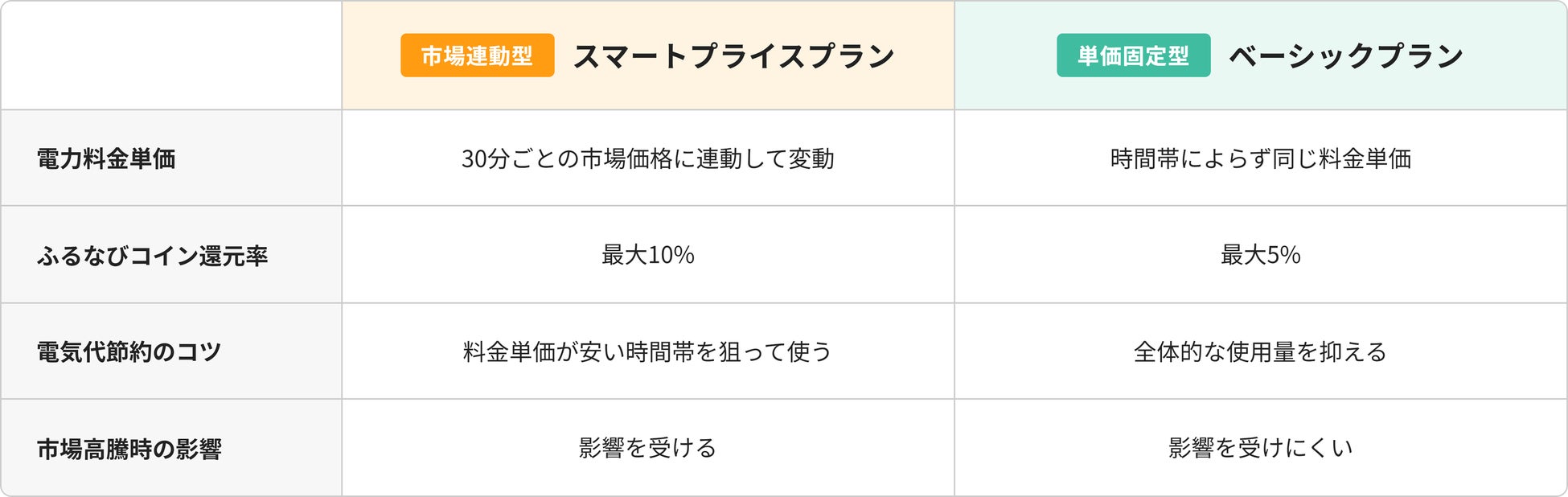Click the 料金単価が安い時間帯を狙って使う cell
This screenshot has height=497, width=1568.
pos(648,351)
